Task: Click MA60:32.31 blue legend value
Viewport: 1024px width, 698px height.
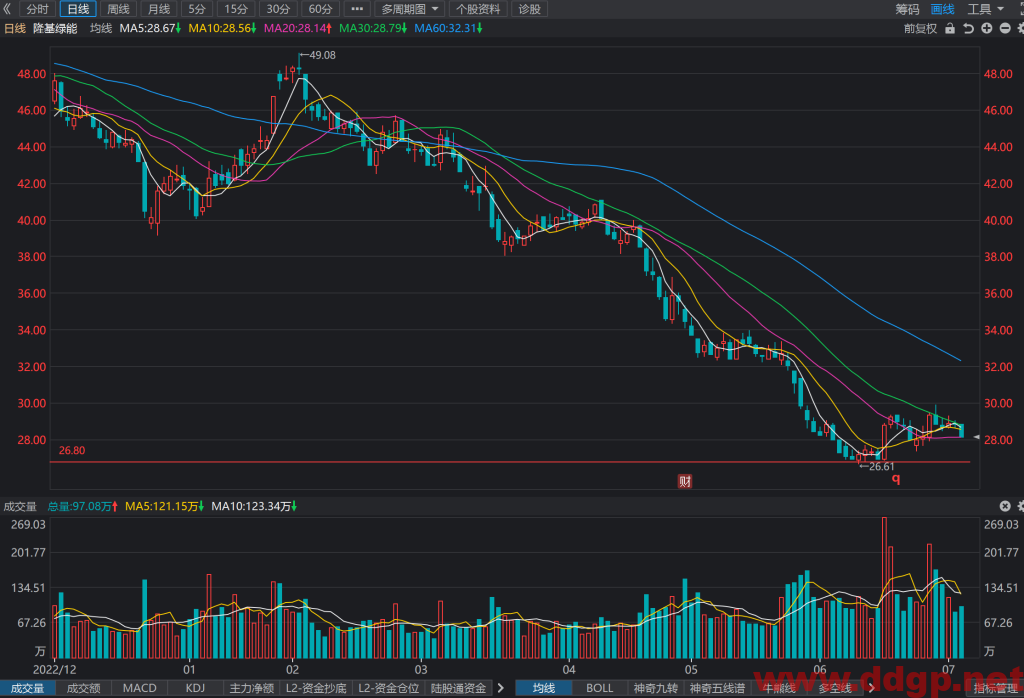Action: [449, 28]
